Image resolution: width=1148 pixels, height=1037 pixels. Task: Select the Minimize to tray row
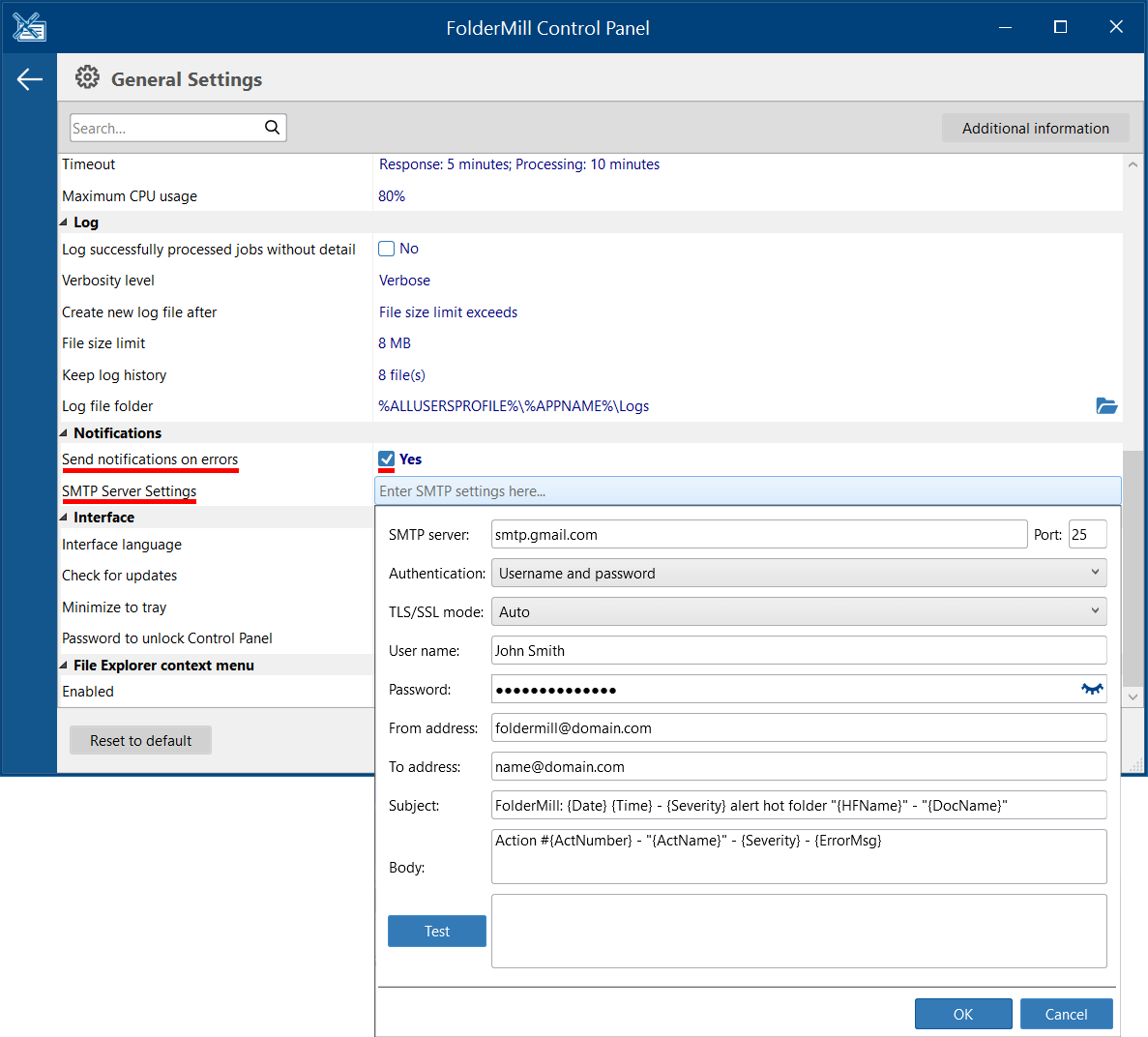216,607
